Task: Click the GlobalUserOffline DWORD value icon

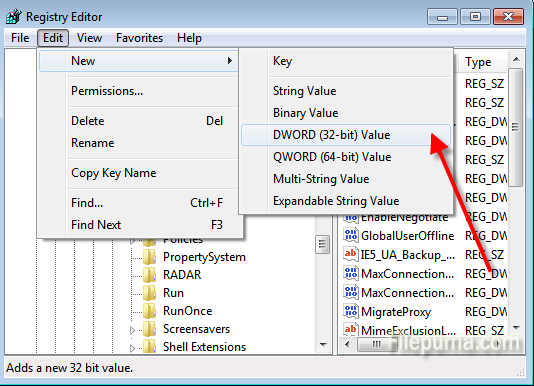Action: coord(351,235)
